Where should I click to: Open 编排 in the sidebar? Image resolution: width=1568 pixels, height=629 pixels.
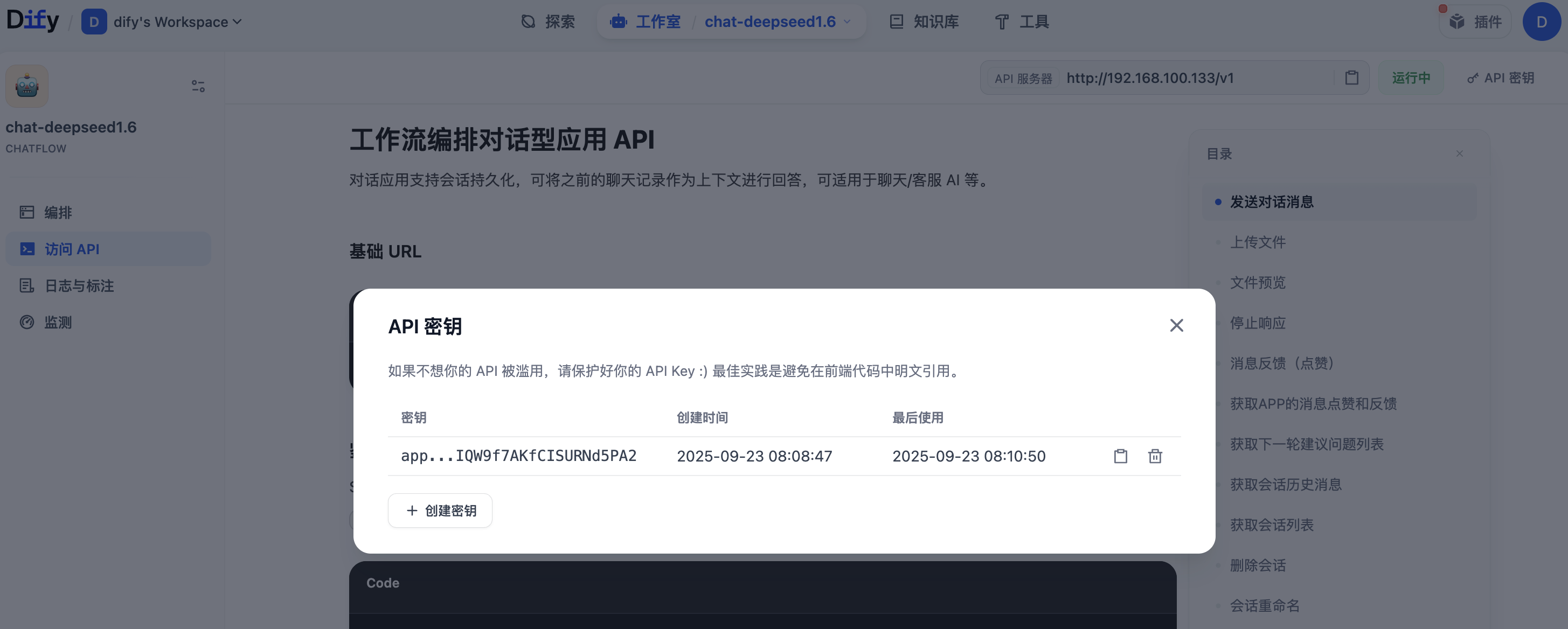coord(58,212)
